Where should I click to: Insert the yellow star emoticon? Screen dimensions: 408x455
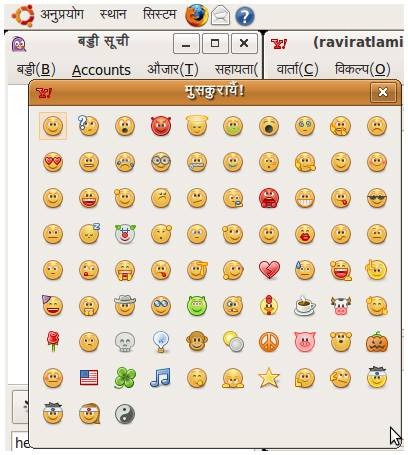coord(269,378)
